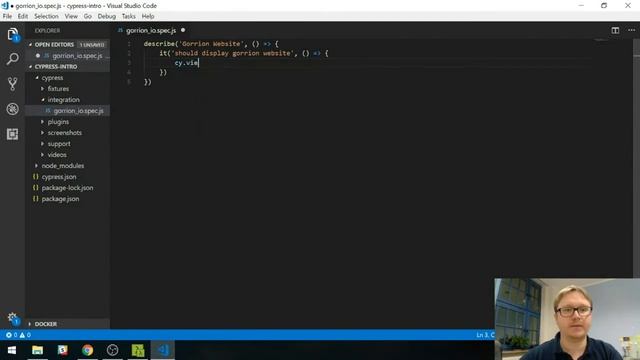Open the Help menu
The width and height of the screenshot is (640, 360).
(x=148, y=16)
